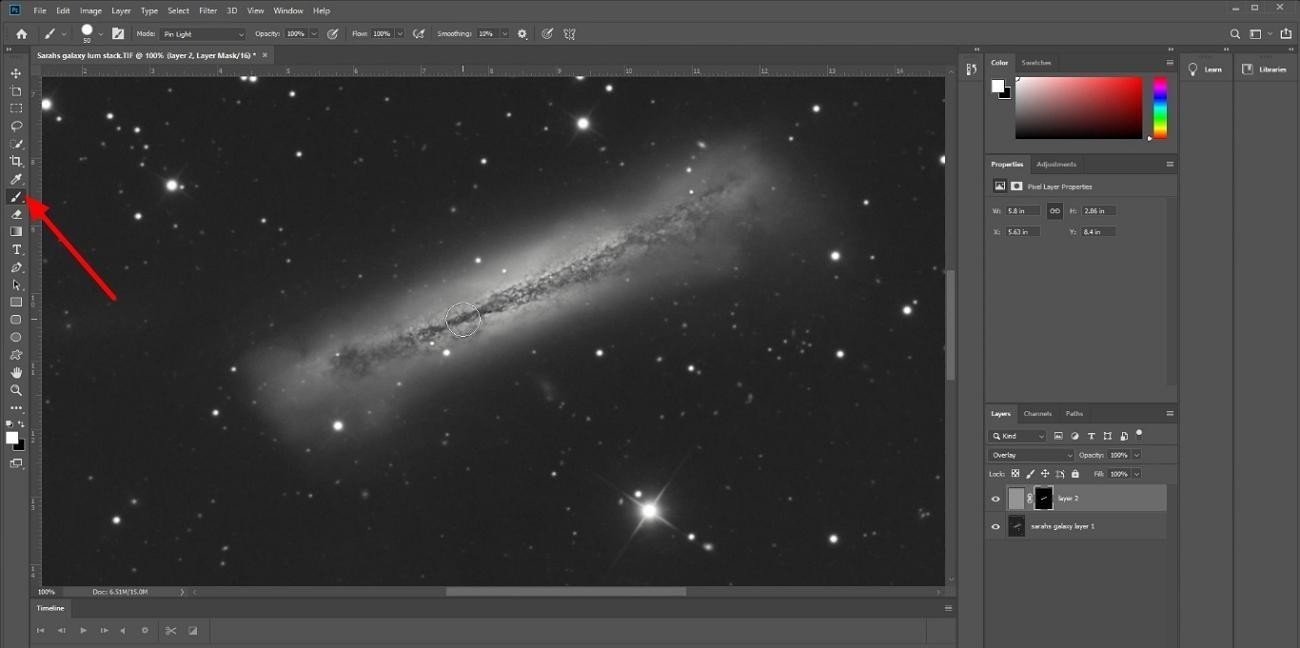
Task: Toggle the layer filter on/off switch
Action: [x=1139, y=435]
